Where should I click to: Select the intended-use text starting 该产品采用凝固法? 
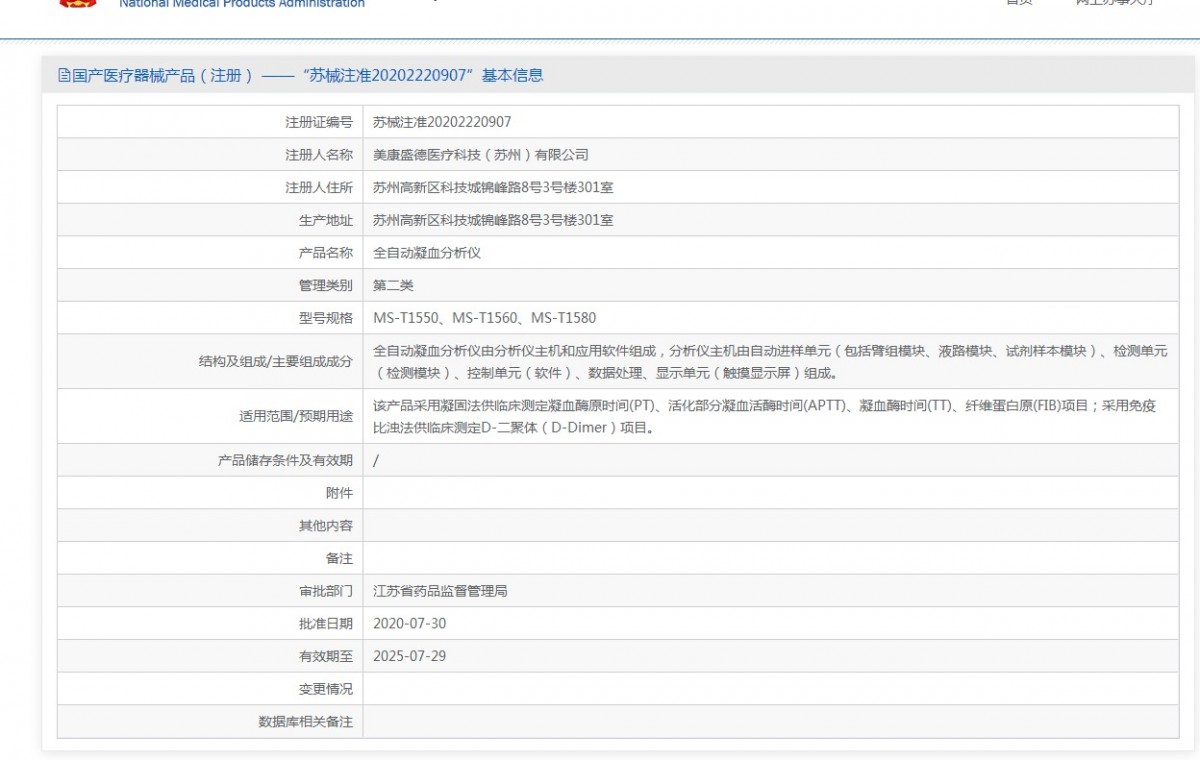[766, 417]
